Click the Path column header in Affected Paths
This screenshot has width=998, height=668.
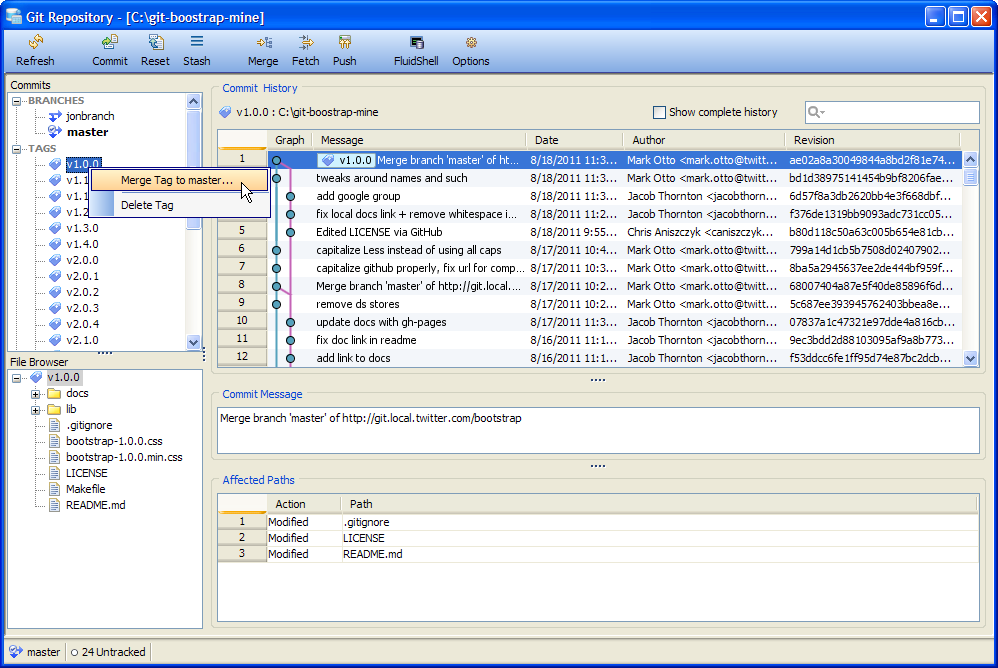pyautogui.click(x=659, y=504)
